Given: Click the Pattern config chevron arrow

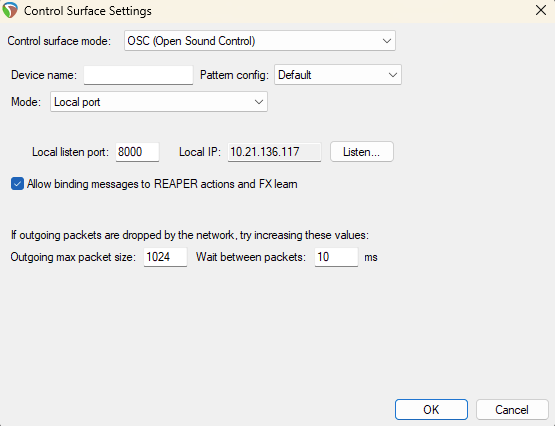Looking at the screenshot, I should tap(393, 75).
